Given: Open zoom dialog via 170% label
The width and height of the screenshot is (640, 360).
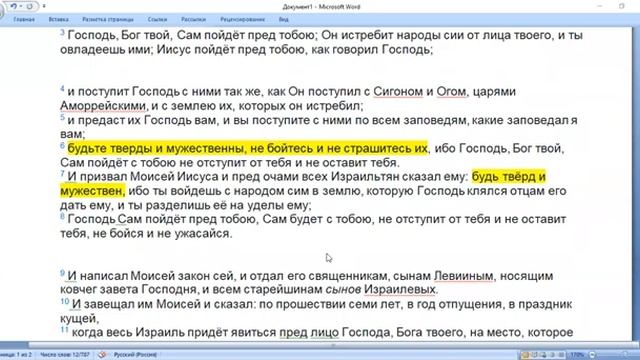Looking at the screenshot, I should click(577, 355).
